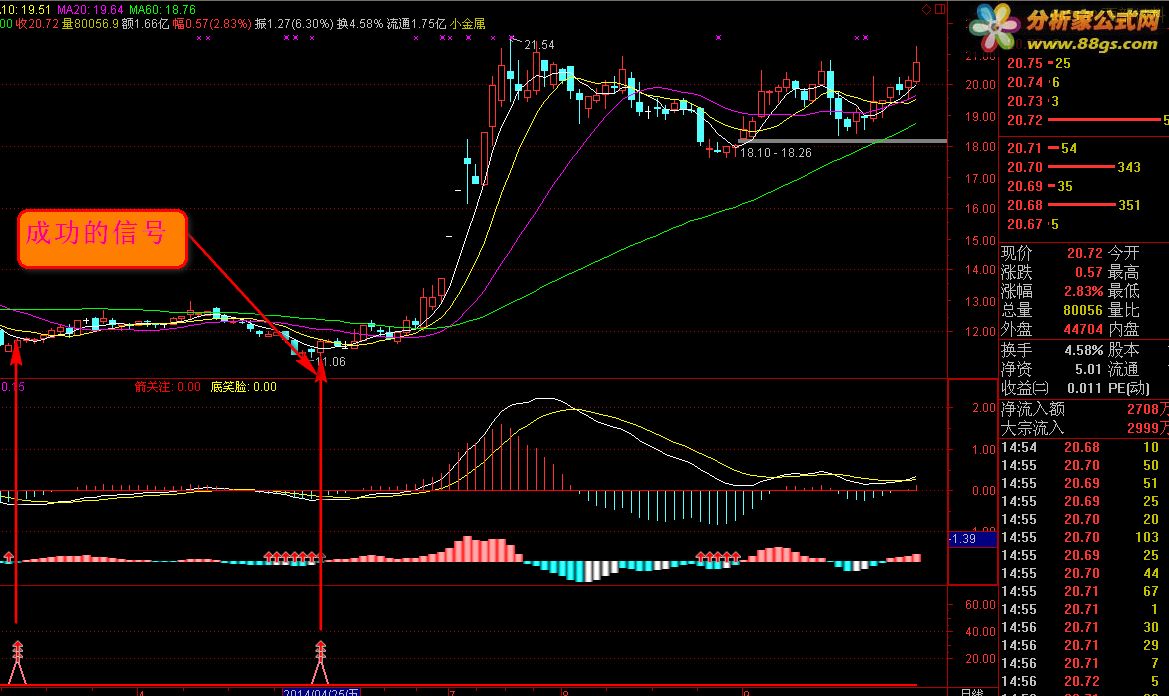Click the -1.39 value box on axis
This screenshot has width=1169, height=696.
click(x=971, y=538)
